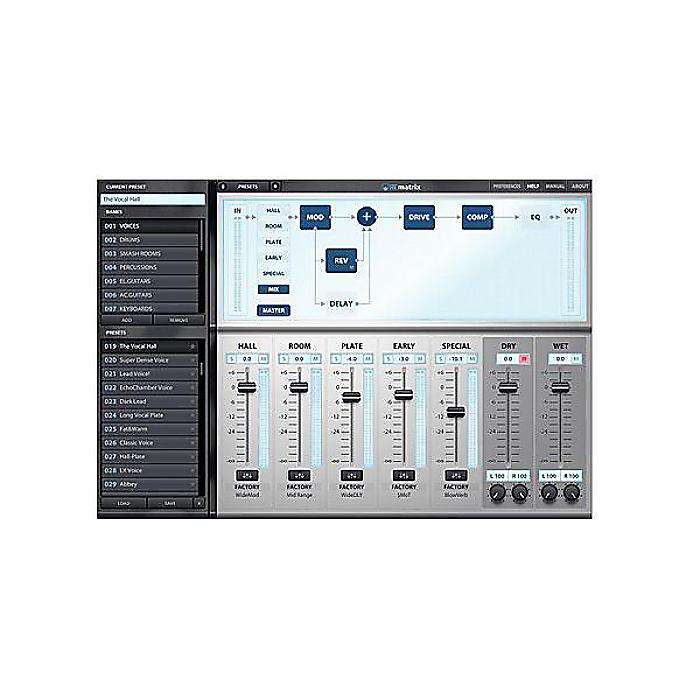This screenshot has width=700, height=700.
Task: Click the Plate channel fader handle
Action: pos(351,397)
